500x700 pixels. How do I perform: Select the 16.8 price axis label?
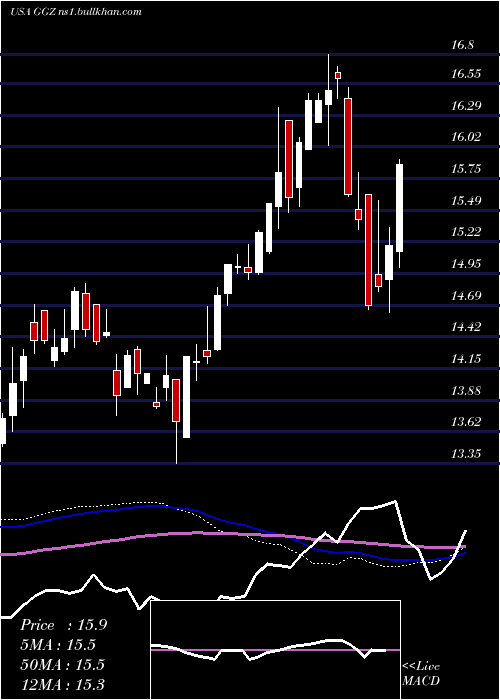(x=462, y=45)
